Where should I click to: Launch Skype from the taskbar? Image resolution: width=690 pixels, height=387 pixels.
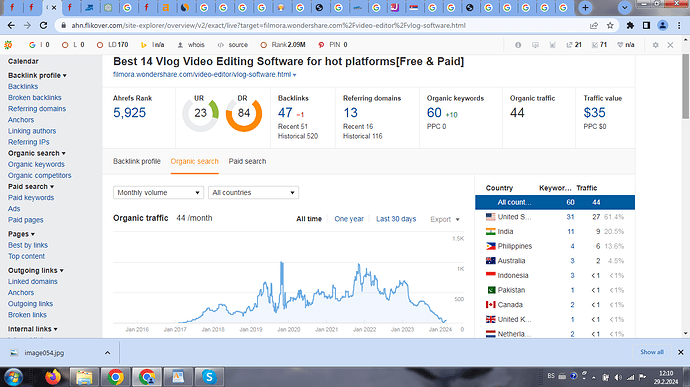click(209, 377)
